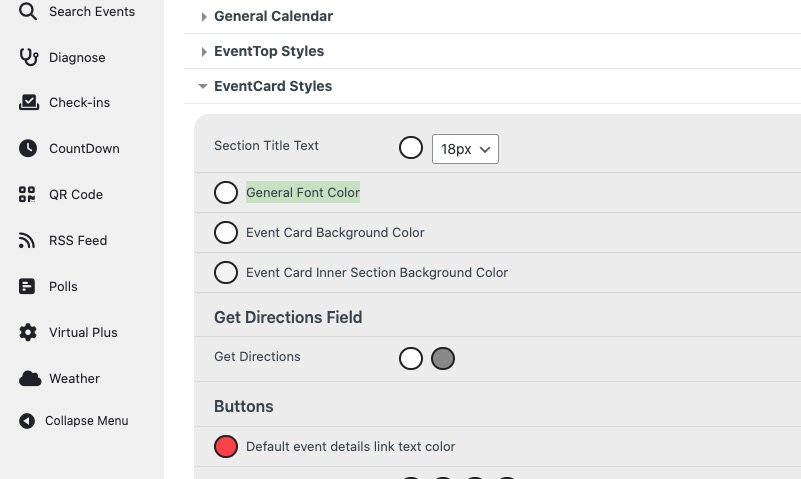Click the gray Get Directions color swatch
The image size is (801, 479).
[x=443, y=358]
